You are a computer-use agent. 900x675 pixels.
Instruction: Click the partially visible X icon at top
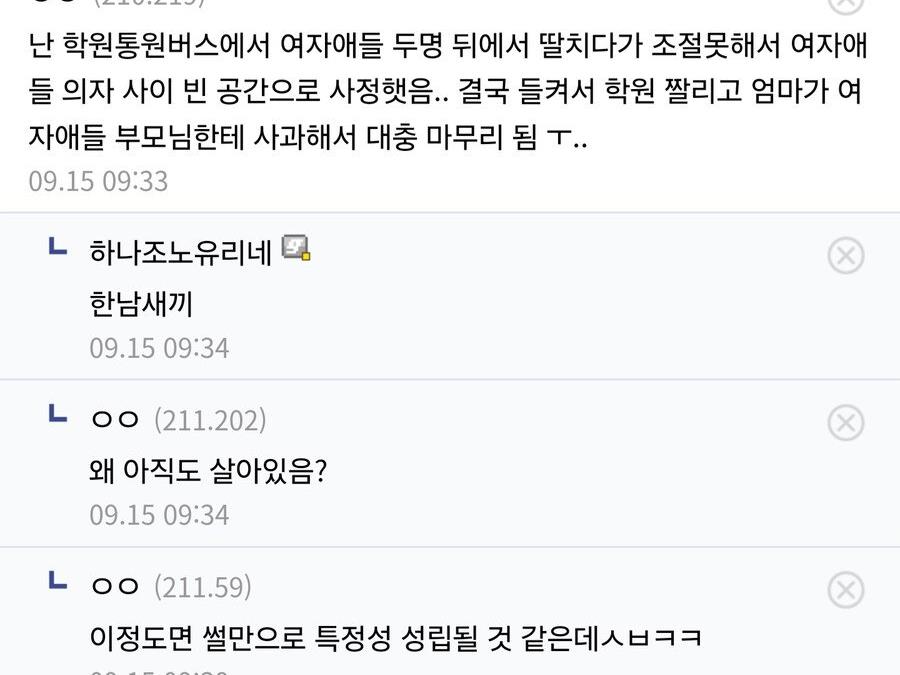(x=846, y=4)
